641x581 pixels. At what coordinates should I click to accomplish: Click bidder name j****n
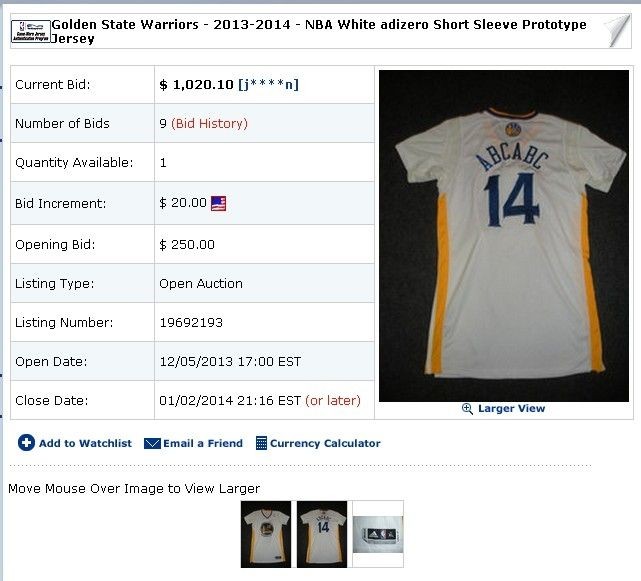[x=268, y=85]
